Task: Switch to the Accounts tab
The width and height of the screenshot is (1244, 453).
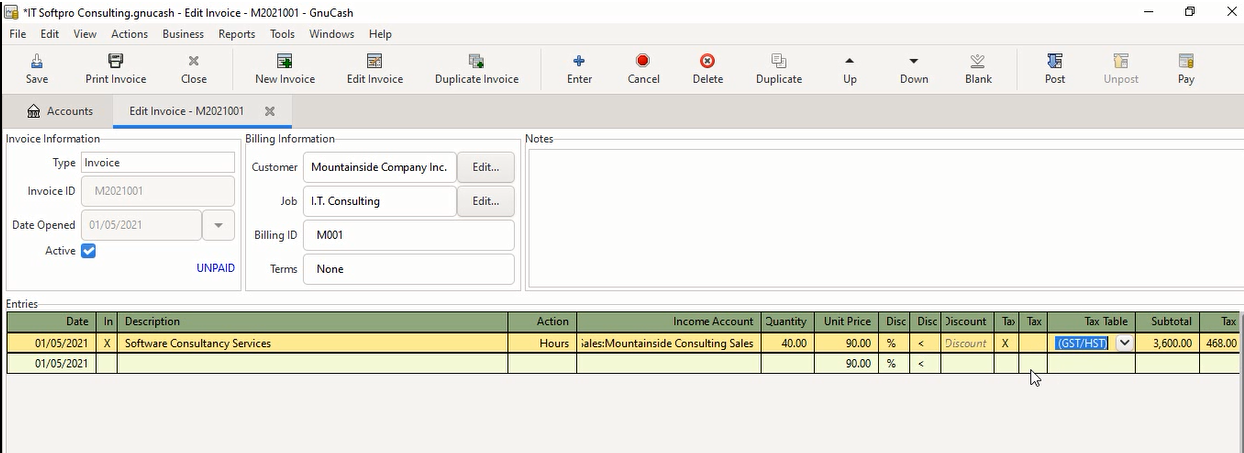Action: [60, 111]
